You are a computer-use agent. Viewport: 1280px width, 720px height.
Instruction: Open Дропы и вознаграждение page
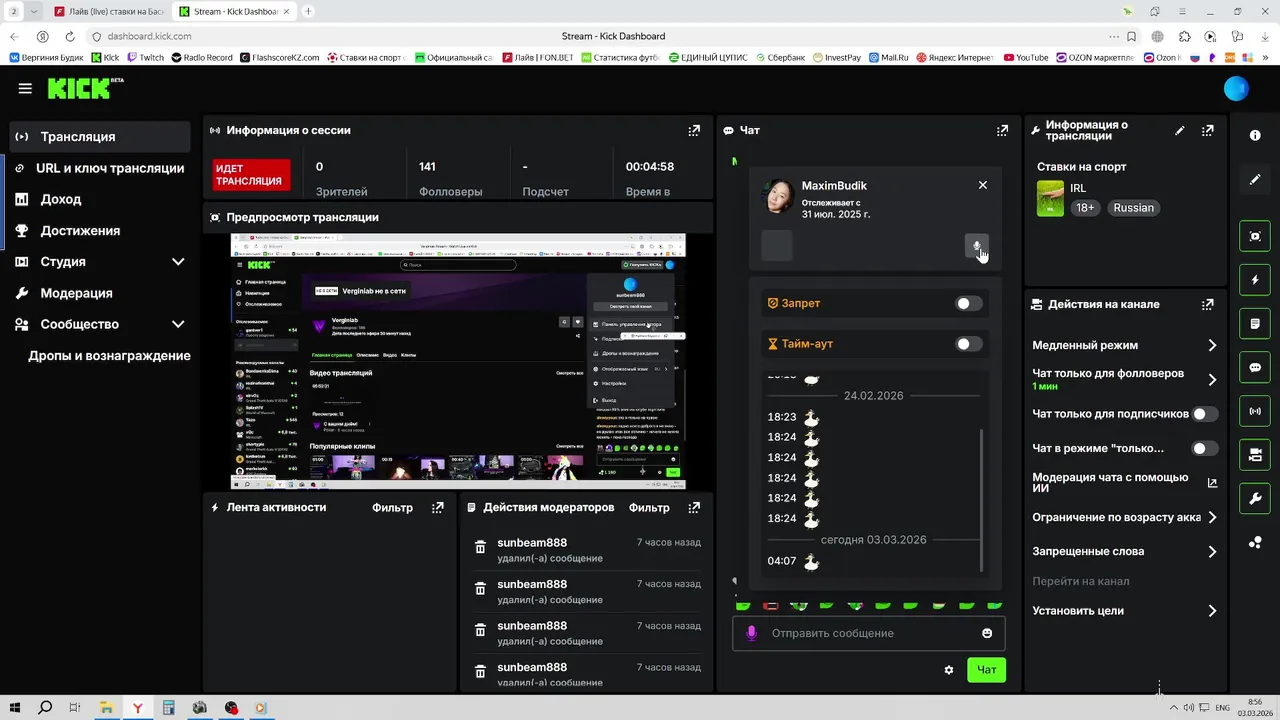109,356
